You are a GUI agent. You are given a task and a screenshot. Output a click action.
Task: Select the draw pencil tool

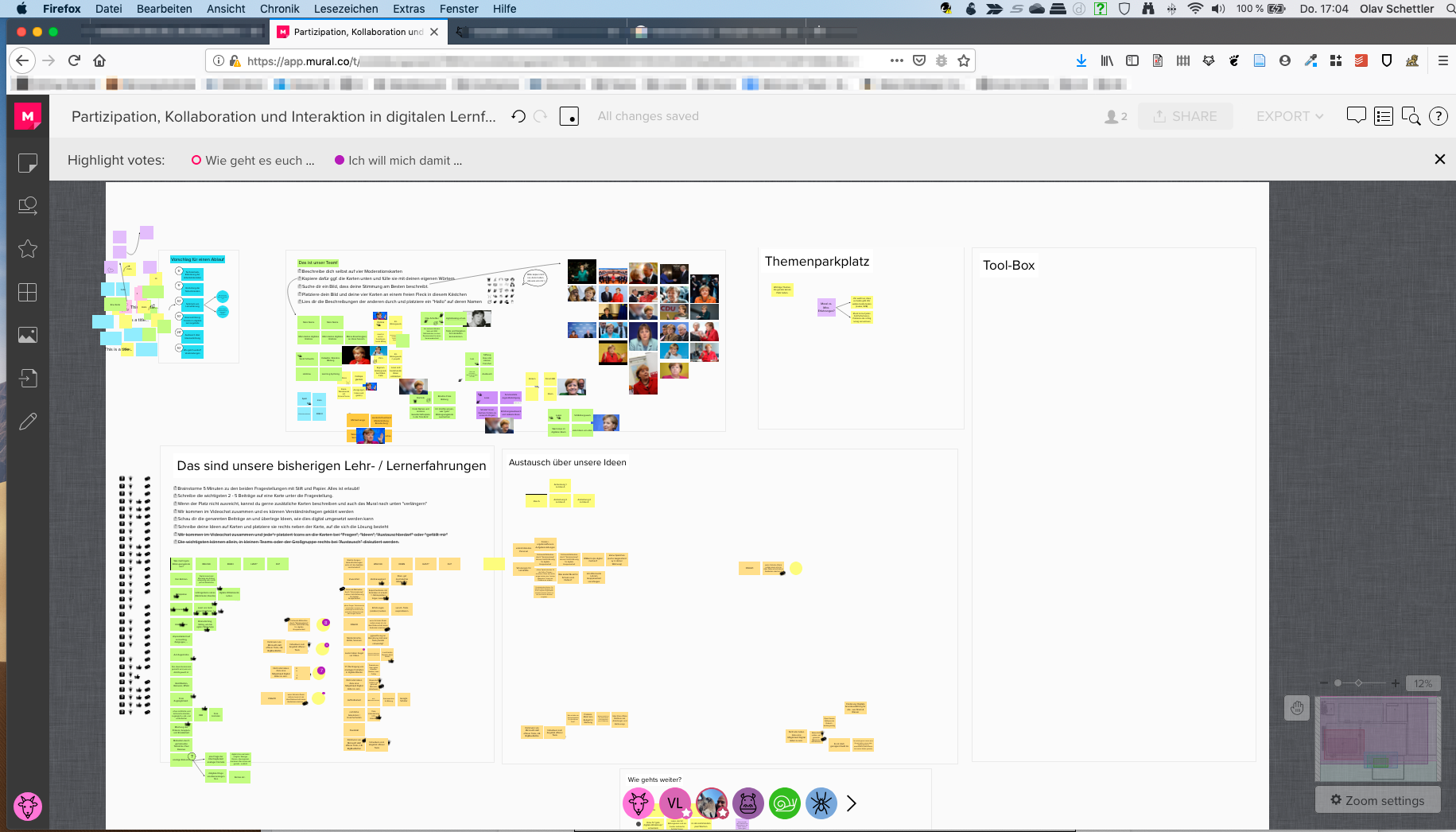28,421
